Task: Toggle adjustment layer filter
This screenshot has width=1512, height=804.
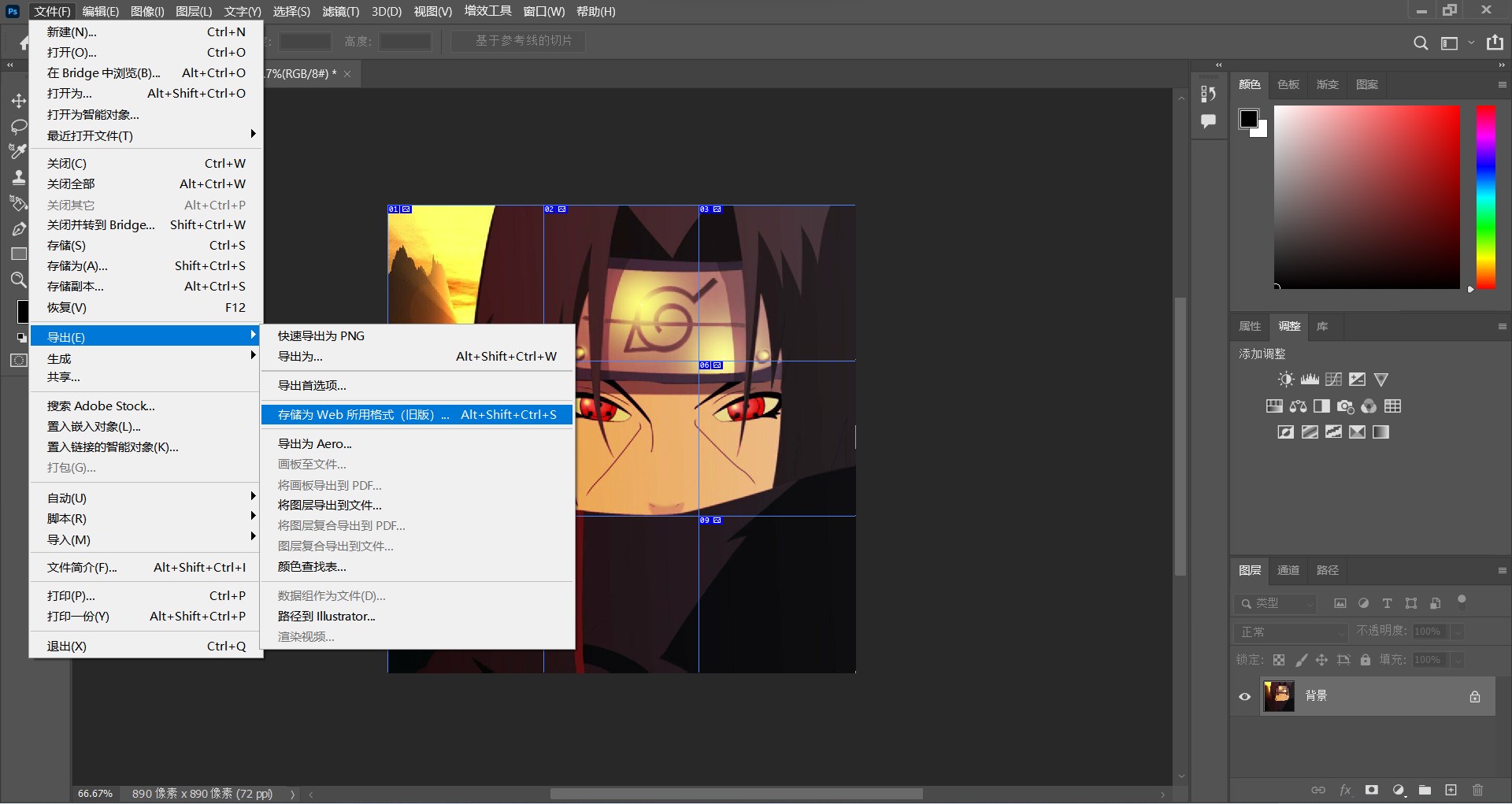Action: (x=1363, y=604)
